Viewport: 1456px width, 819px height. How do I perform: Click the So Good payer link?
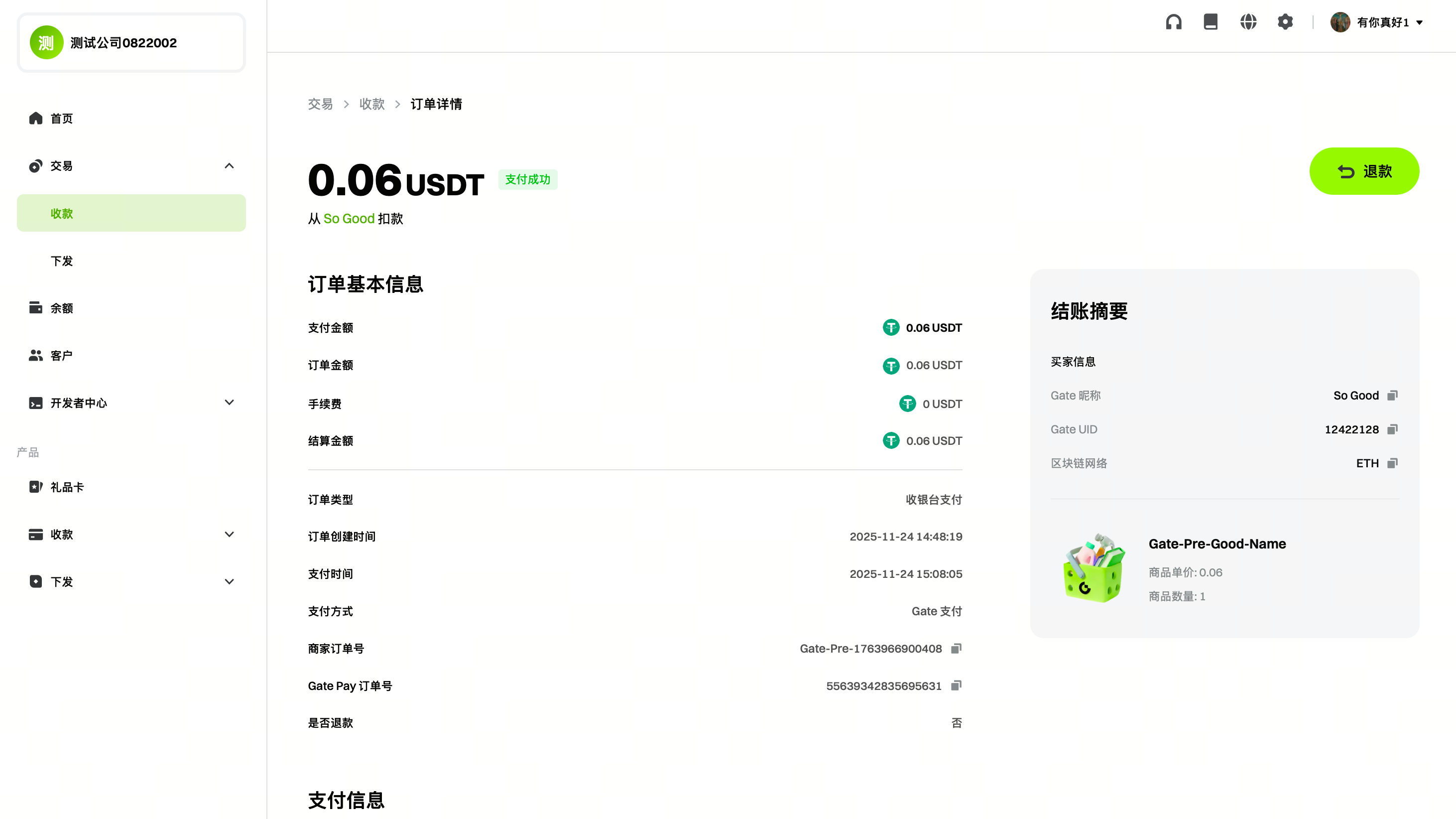[349, 219]
